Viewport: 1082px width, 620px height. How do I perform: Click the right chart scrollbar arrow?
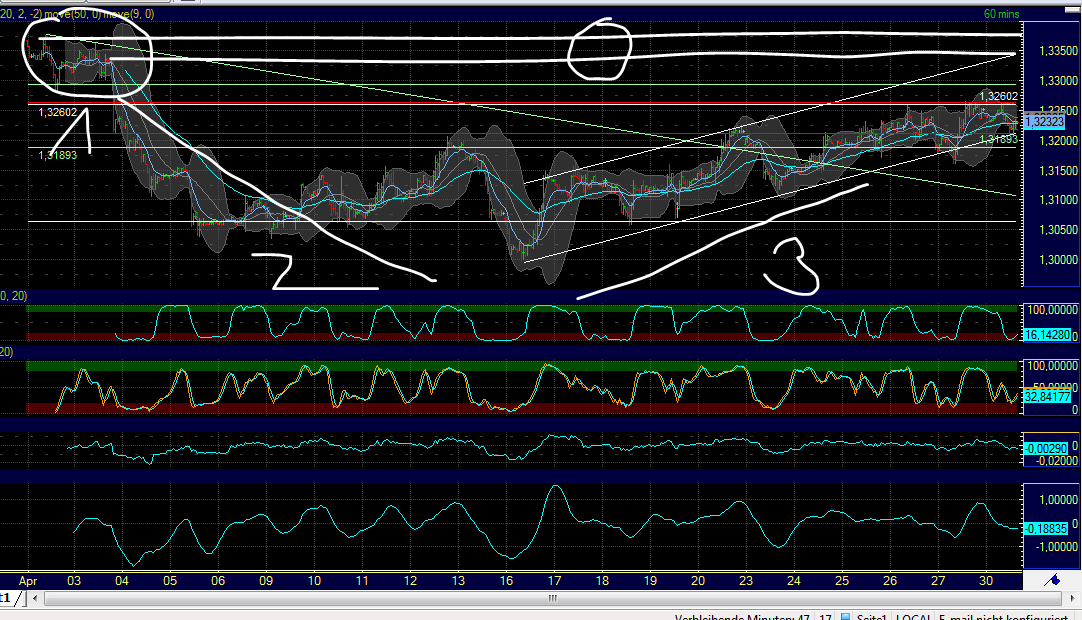tap(1073, 598)
